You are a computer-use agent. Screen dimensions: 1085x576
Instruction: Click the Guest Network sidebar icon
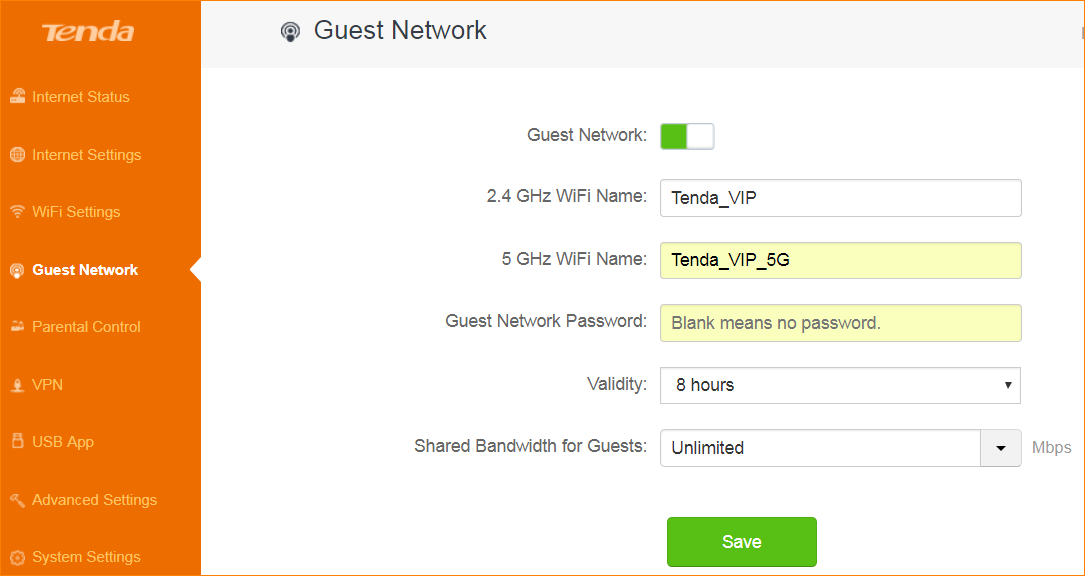[x=16, y=270]
